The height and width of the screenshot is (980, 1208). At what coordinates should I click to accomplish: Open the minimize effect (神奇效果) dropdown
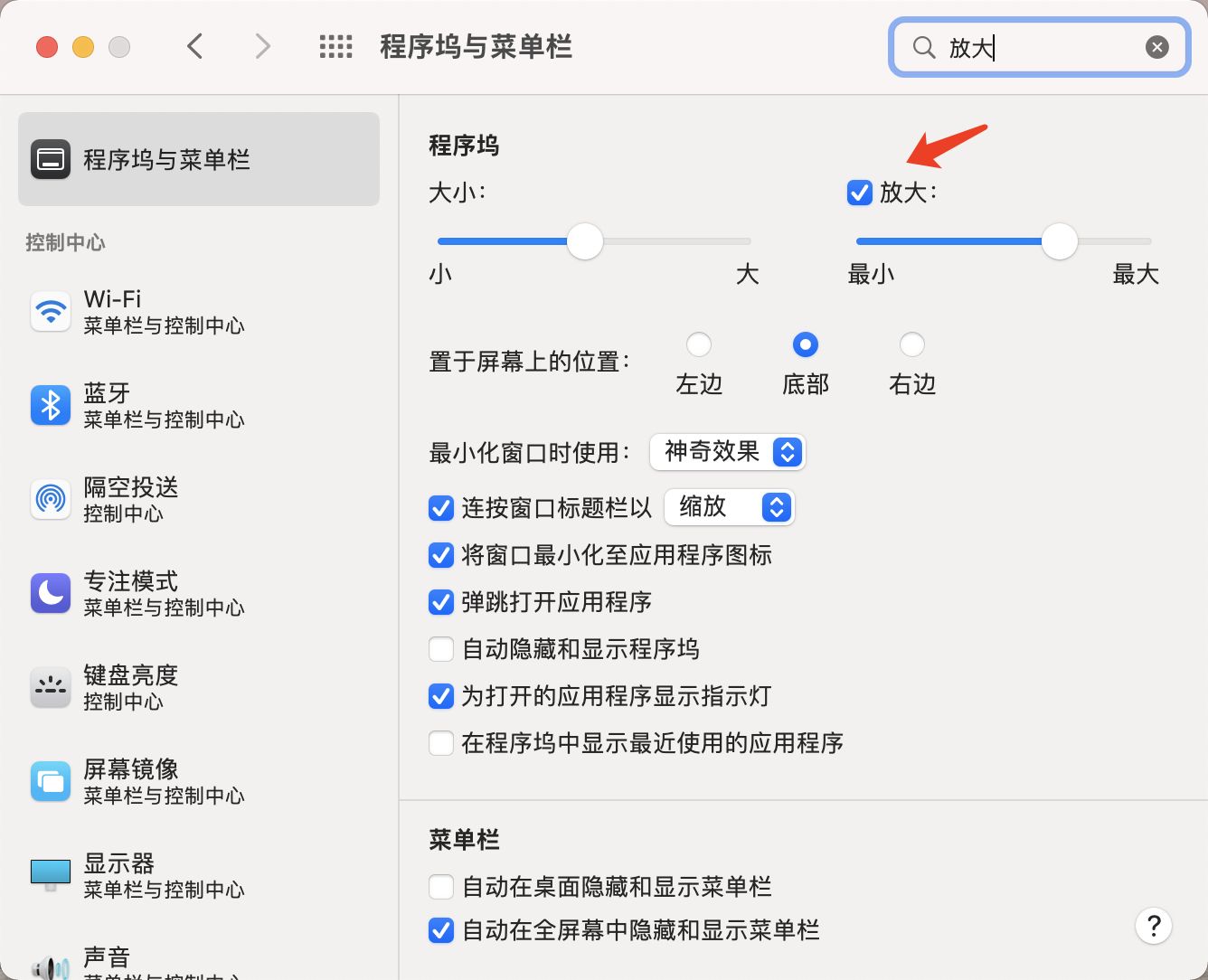pos(728,452)
